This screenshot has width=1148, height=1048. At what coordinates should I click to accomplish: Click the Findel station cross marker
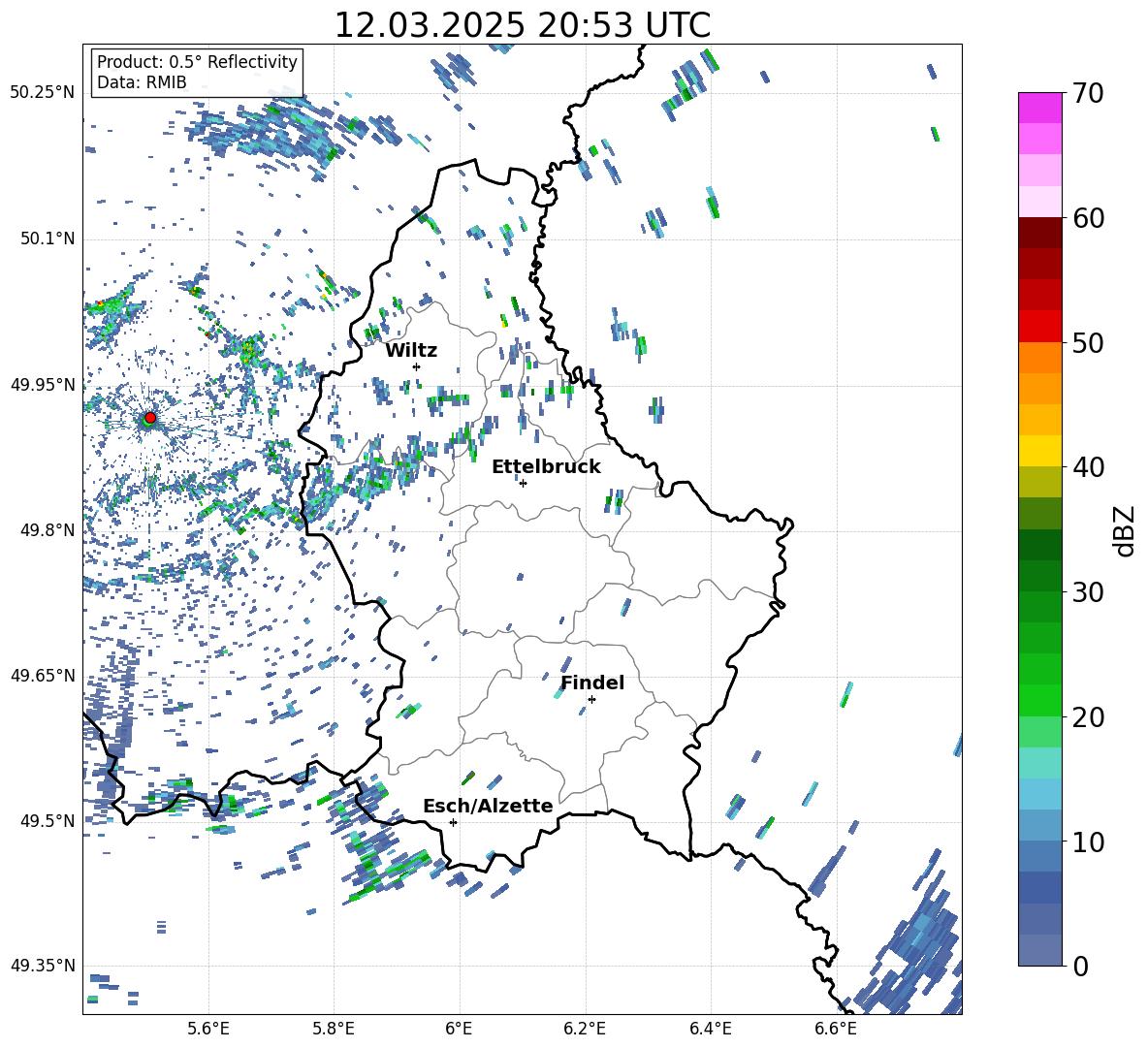[x=591, y=700]
